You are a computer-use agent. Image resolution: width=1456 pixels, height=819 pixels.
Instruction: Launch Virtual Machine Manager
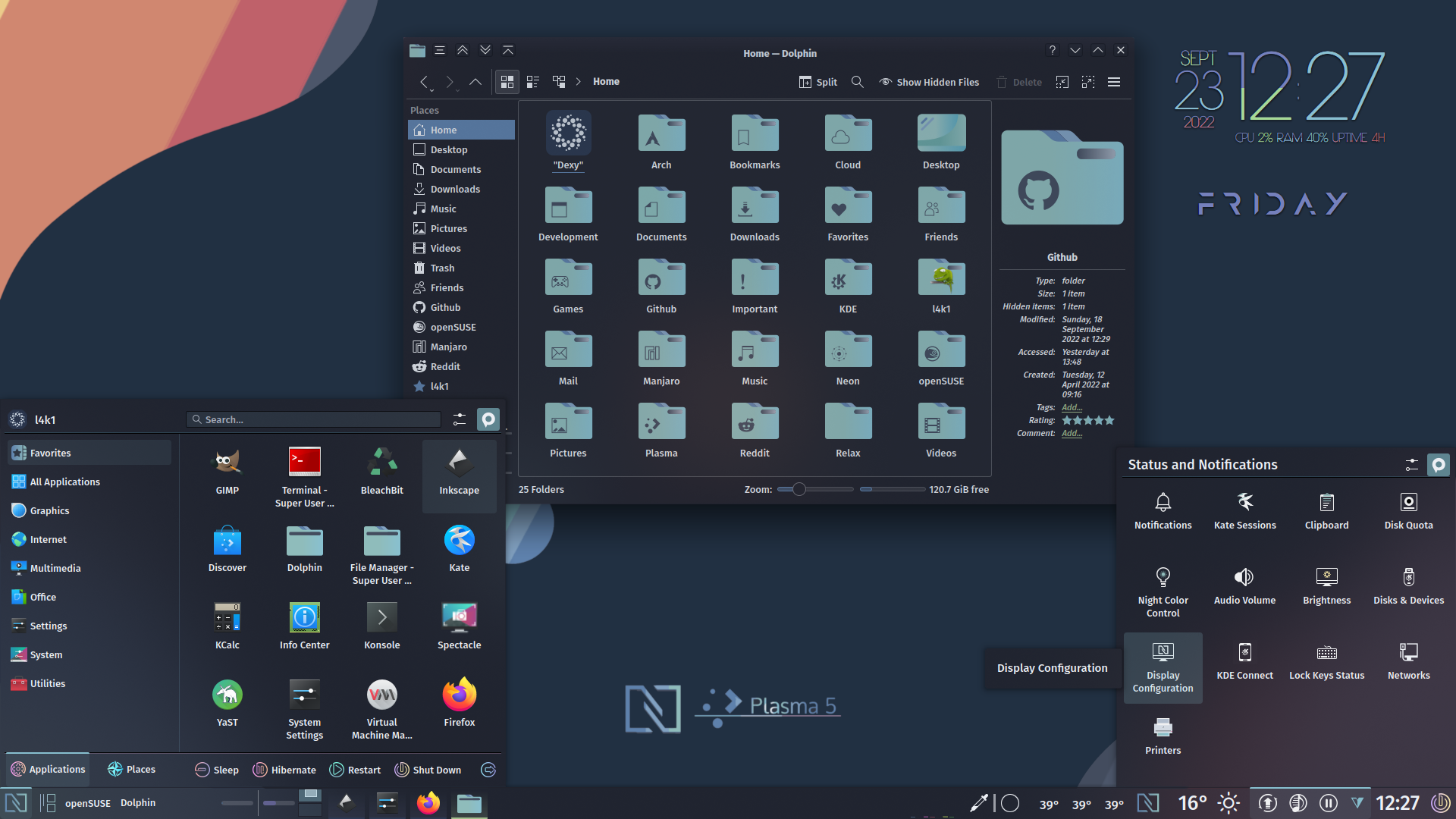tap(382, 708)
